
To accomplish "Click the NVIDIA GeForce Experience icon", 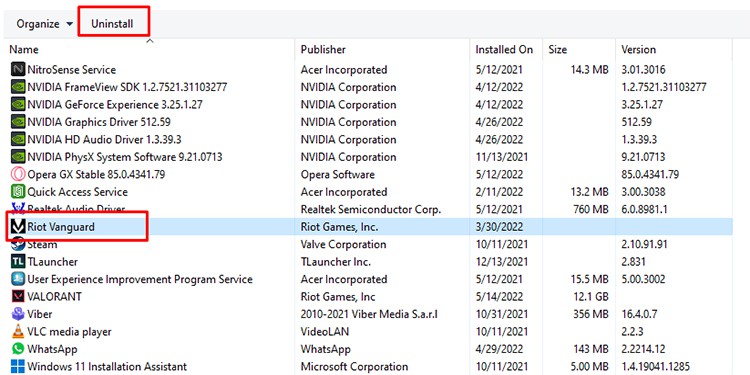I will pos(18,105).
